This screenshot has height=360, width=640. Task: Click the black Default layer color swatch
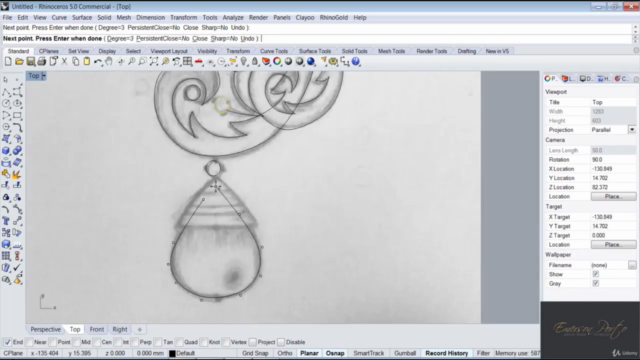pyautogui.click(x=172, y=354)
